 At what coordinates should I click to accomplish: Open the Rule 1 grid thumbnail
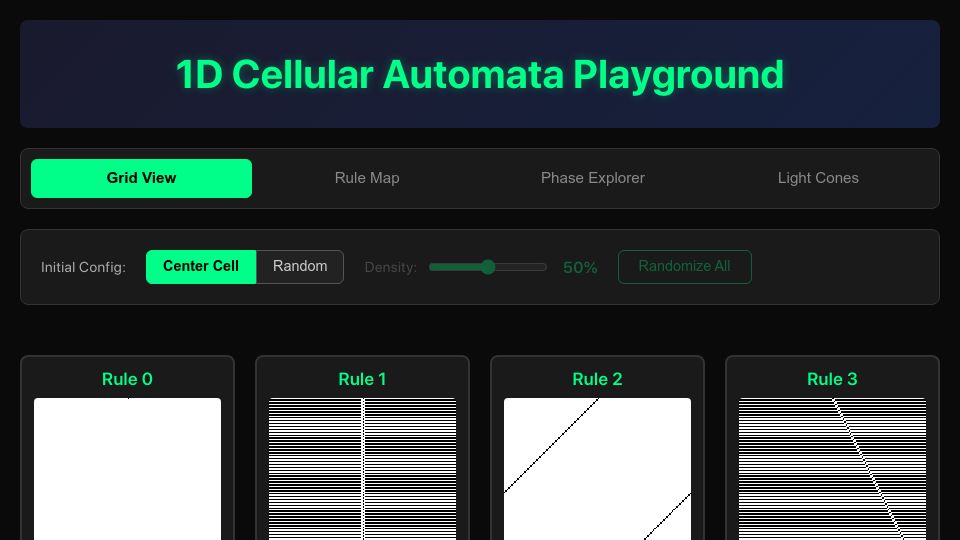(362, 469)
